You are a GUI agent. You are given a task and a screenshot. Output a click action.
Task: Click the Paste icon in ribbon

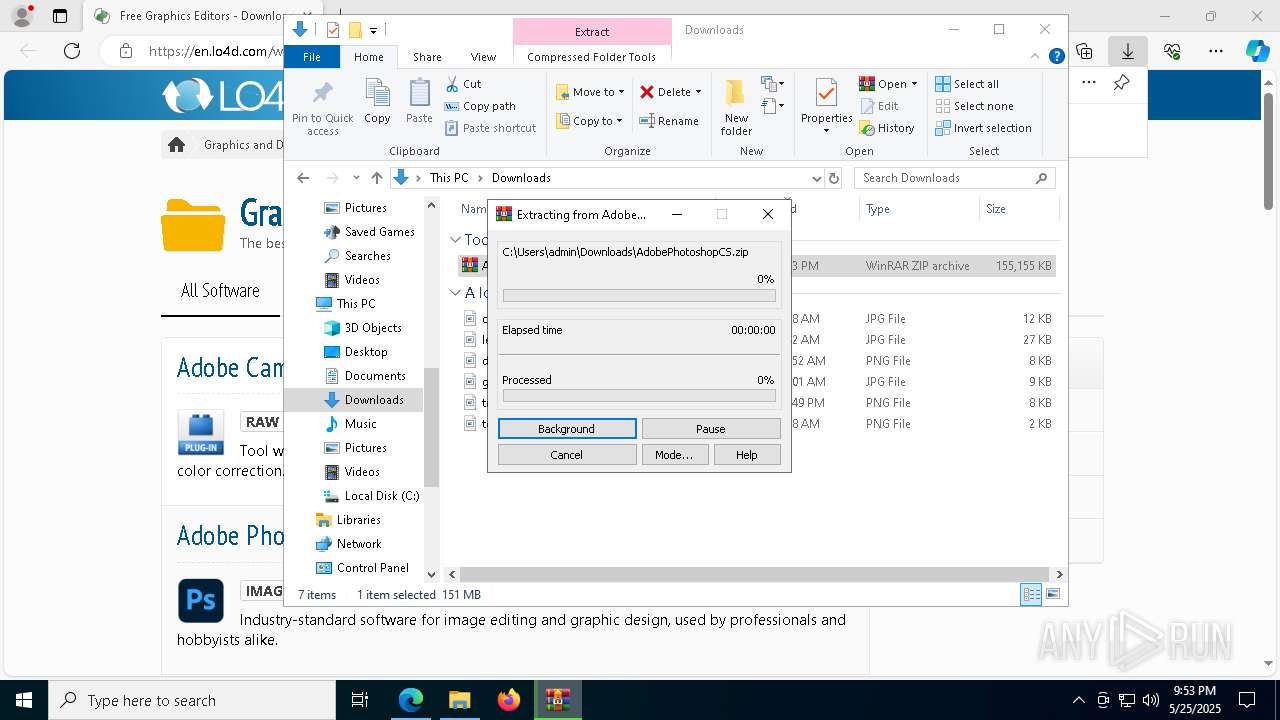coord(419,102)
